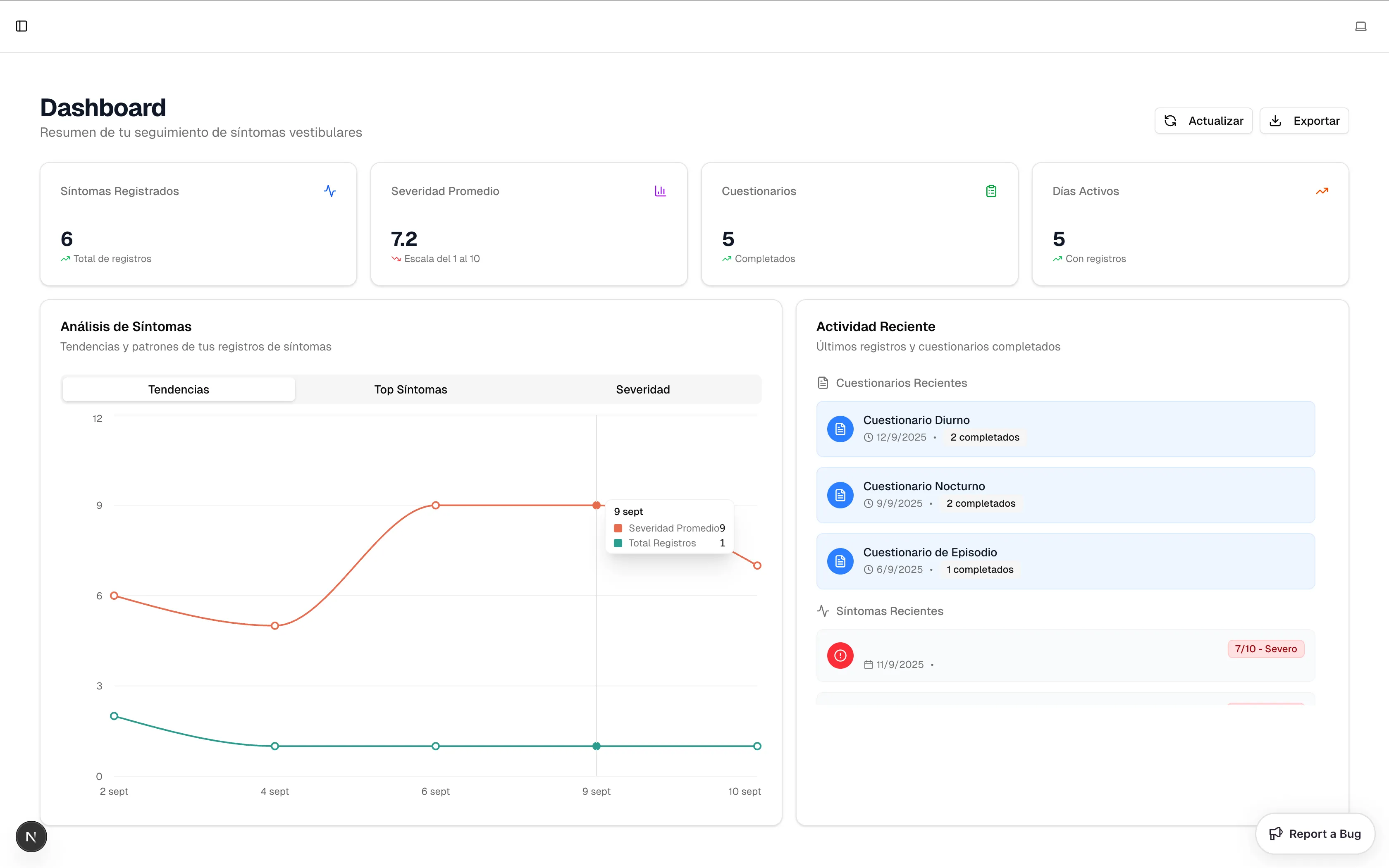Click the green clipboard icon on Cuestionarios
Screen dimensions: 1389x868
[990, 191]
